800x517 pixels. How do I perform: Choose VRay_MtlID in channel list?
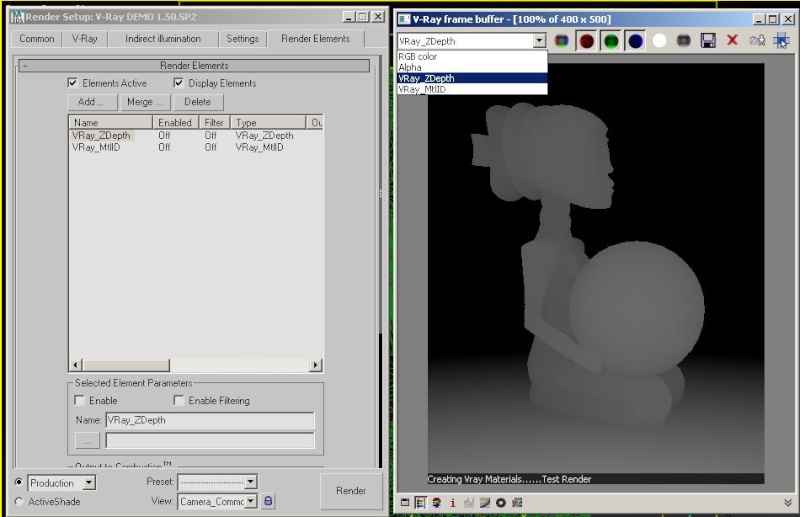(472, 89)
